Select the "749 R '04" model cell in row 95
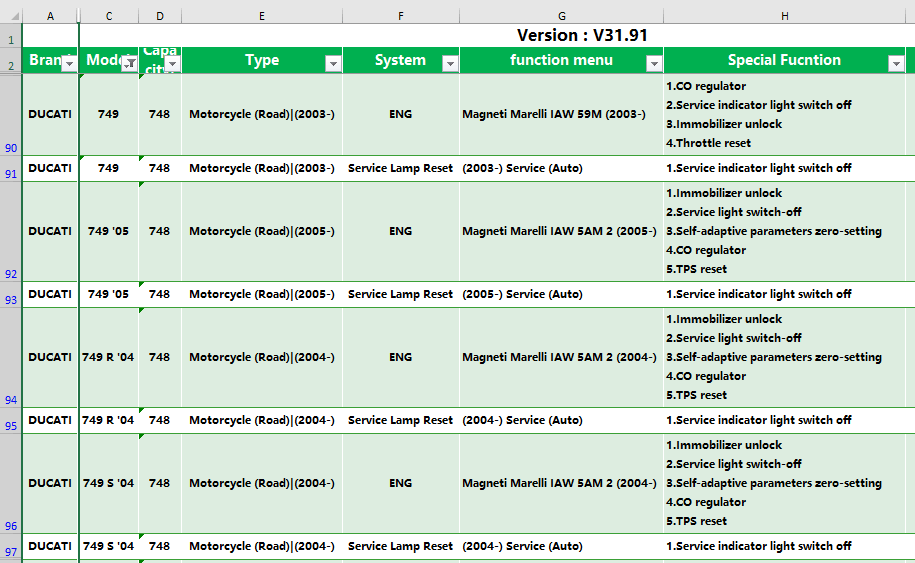Screen dimensions: 915x563 [x=109, y=421]
